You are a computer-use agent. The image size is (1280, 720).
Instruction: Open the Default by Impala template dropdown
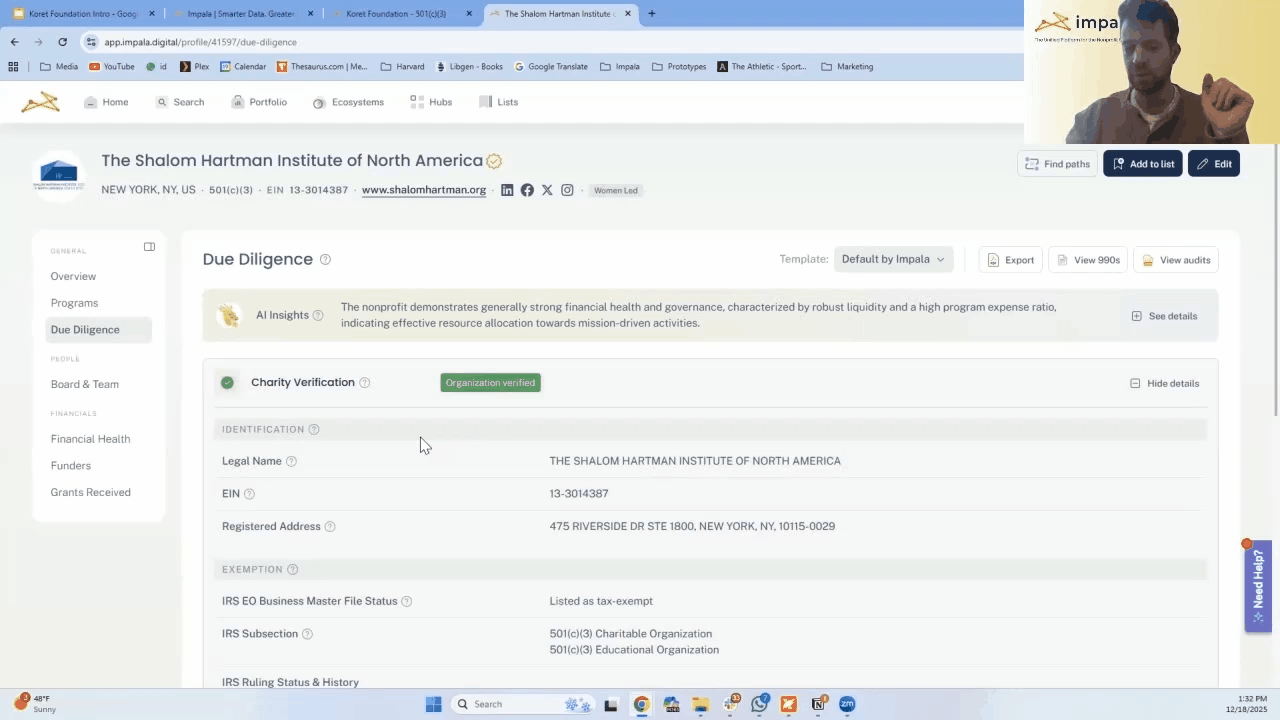tap(893, 260)
